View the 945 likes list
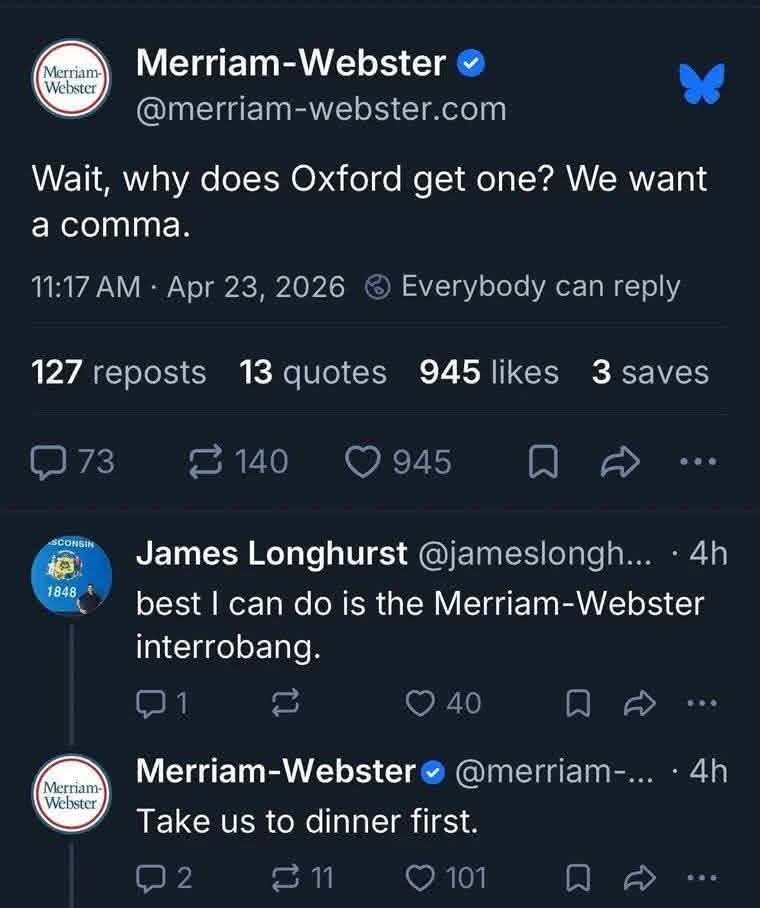 coord(489,372)
